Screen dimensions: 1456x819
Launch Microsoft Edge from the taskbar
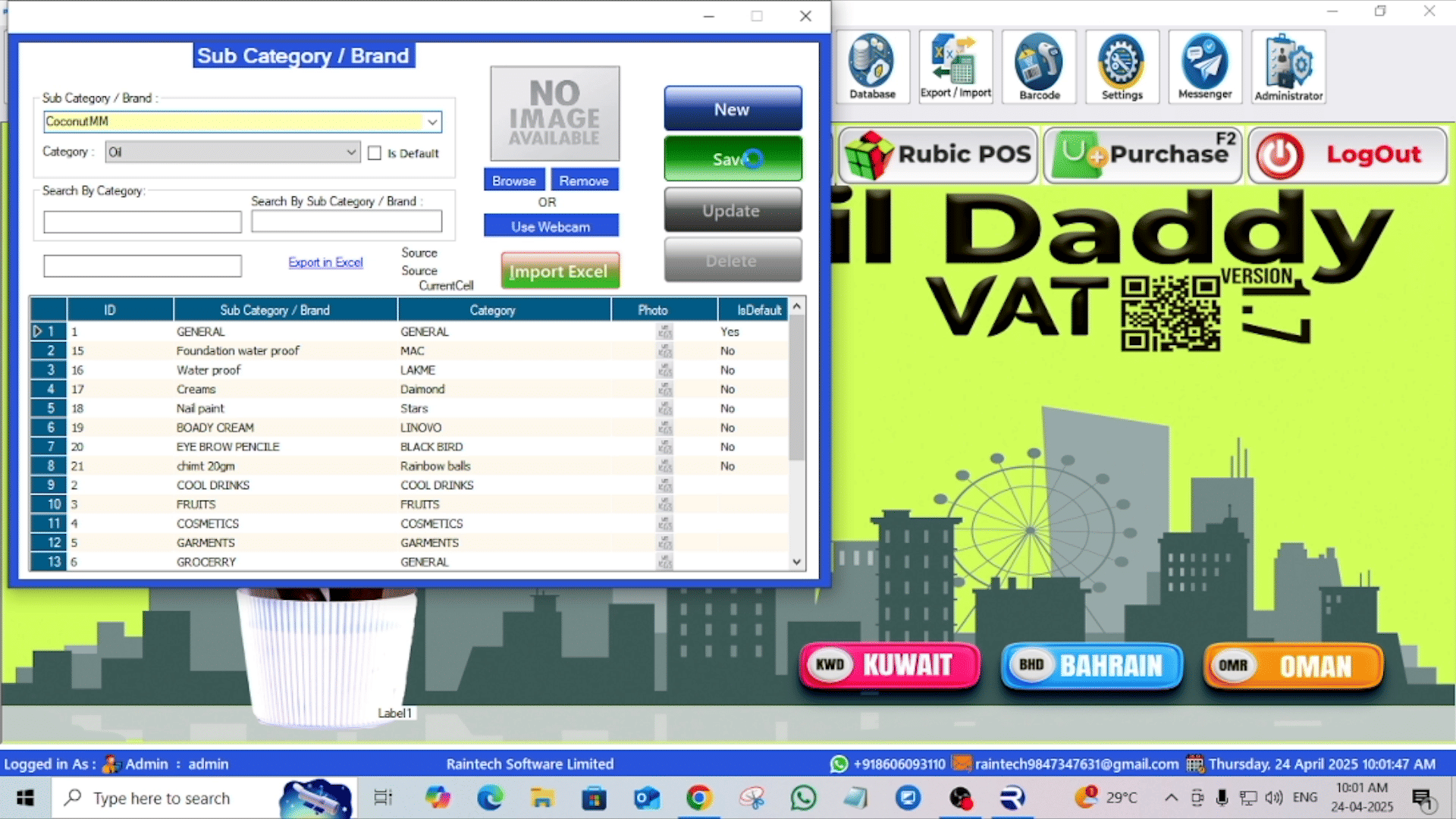coord(490,798)
